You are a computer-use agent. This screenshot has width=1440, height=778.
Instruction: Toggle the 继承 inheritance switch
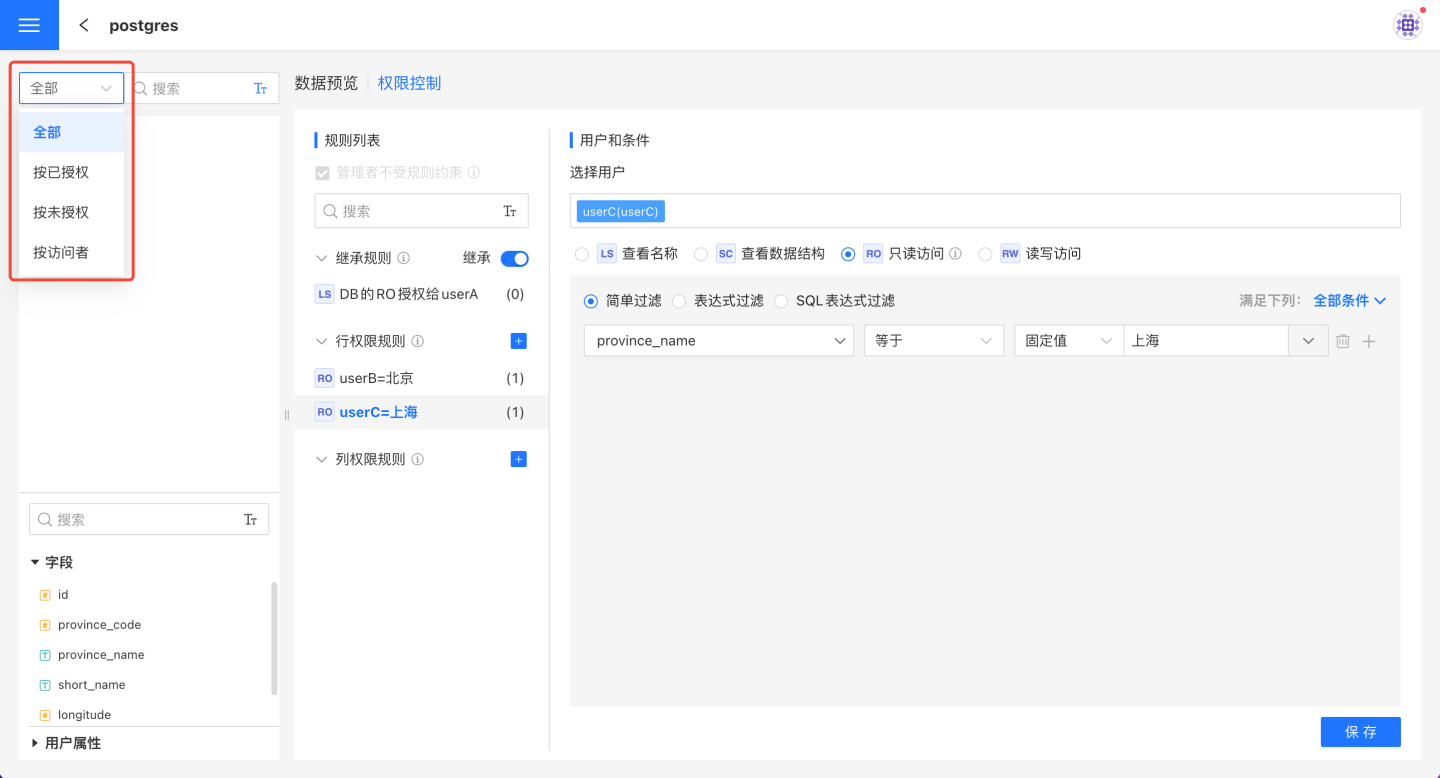click(514, 258)
